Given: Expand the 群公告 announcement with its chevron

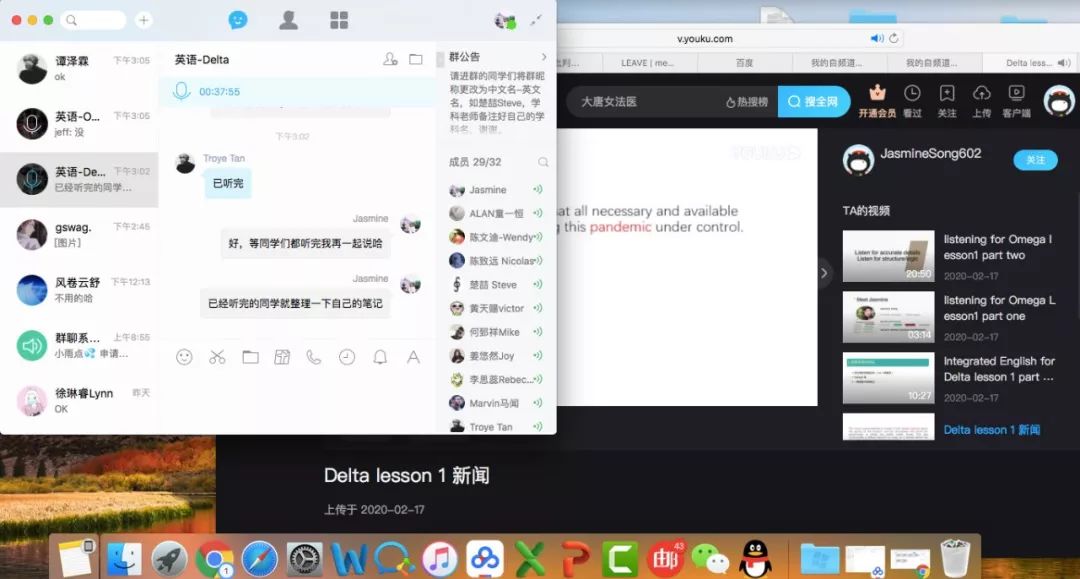Looking at the screenshot, I should point(545,57).
